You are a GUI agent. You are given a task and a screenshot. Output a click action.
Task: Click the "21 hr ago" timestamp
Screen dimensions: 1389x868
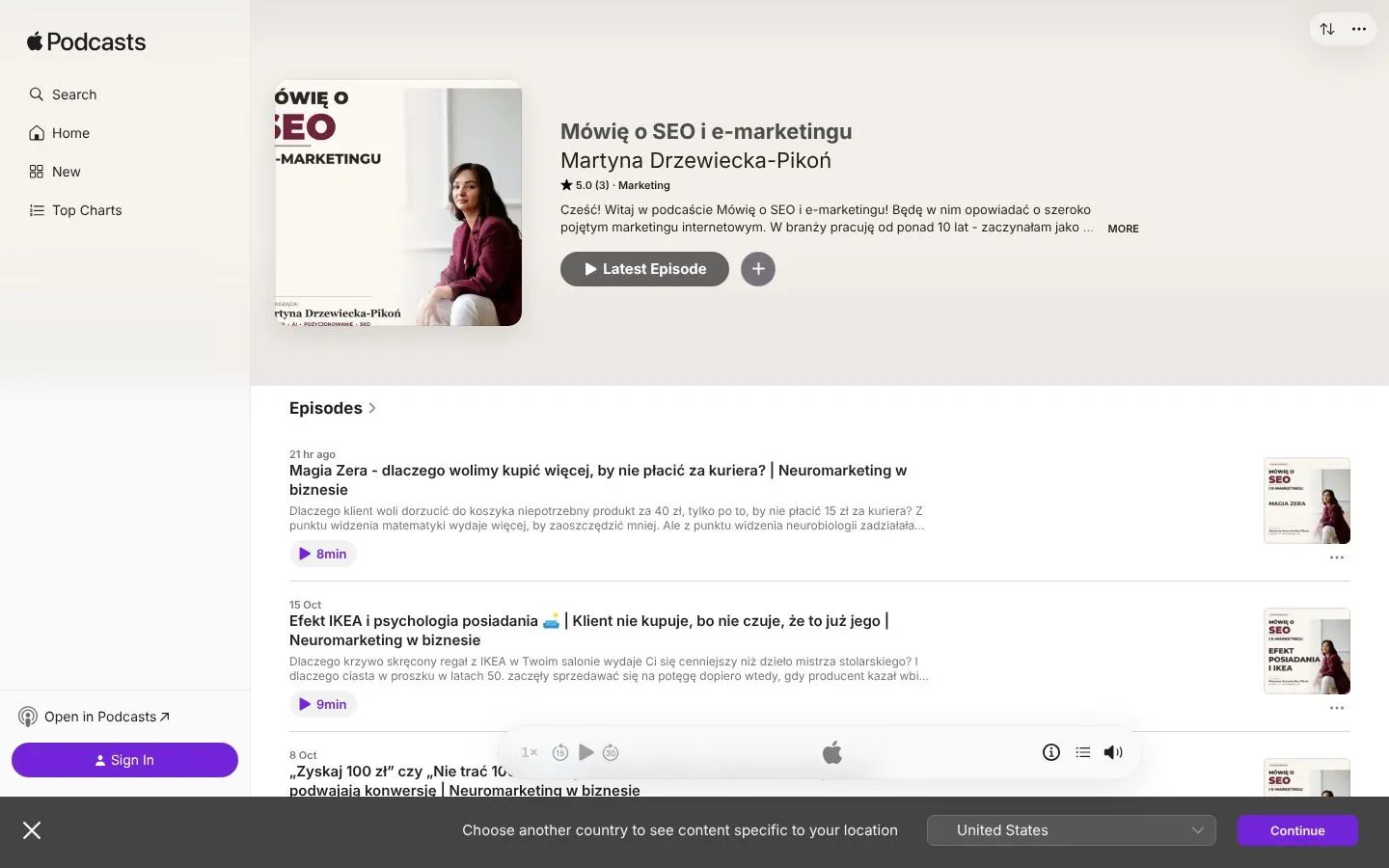tap(313, 454)
